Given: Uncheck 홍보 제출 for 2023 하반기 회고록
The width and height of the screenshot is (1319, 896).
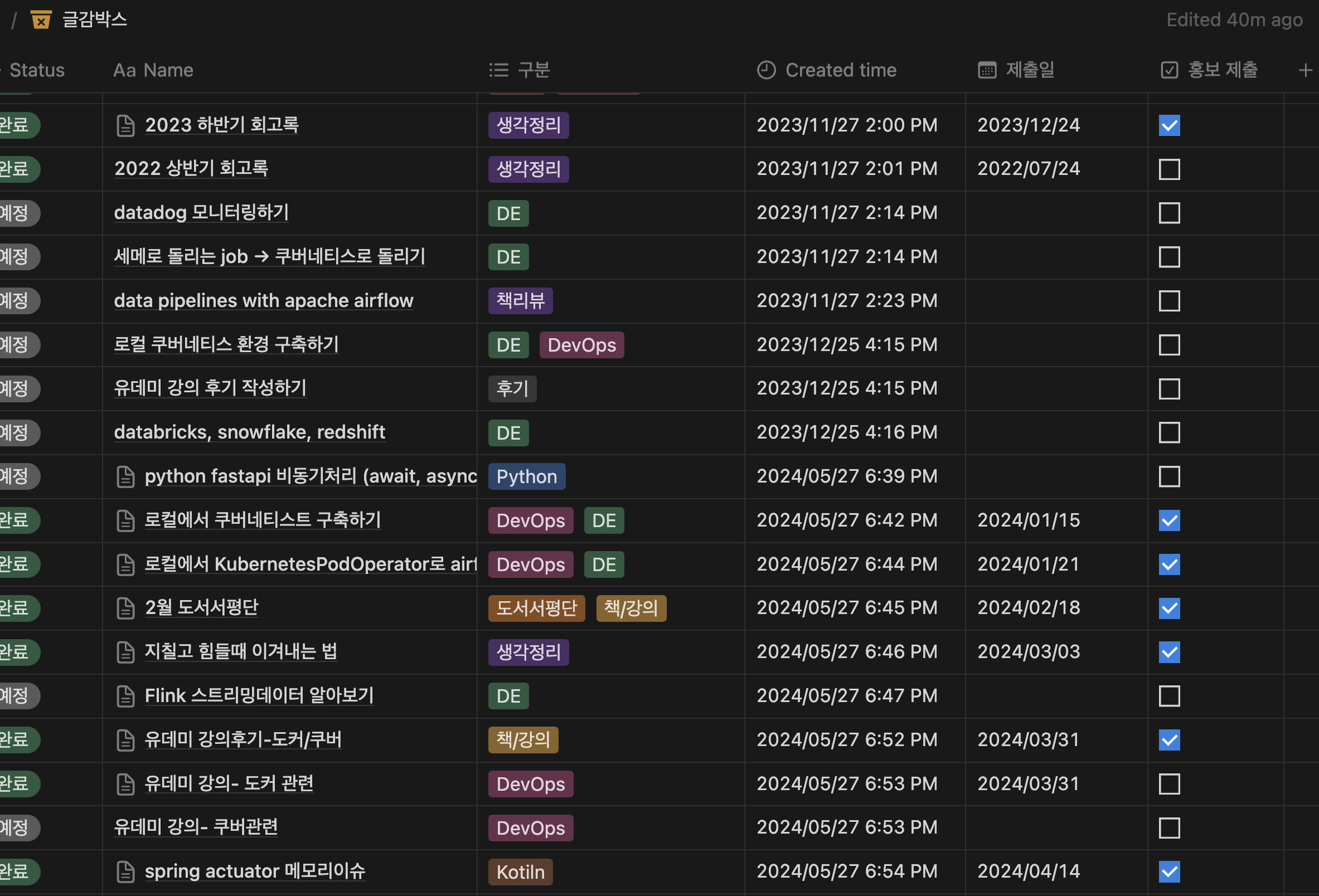Looking at the screenshot, I should coord(1169,125).
